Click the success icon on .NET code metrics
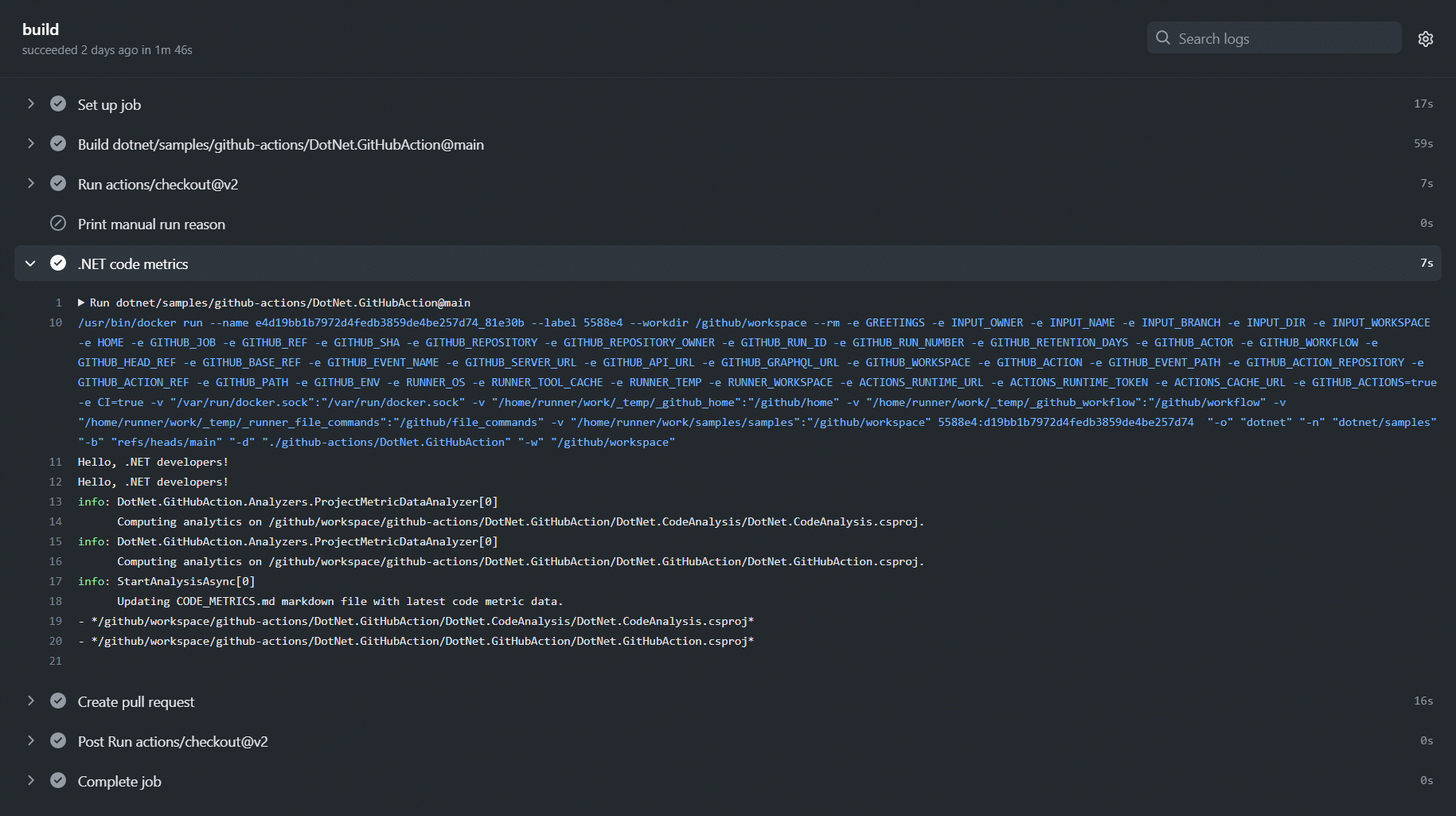 pyautogui.click(x=57, y=263)
